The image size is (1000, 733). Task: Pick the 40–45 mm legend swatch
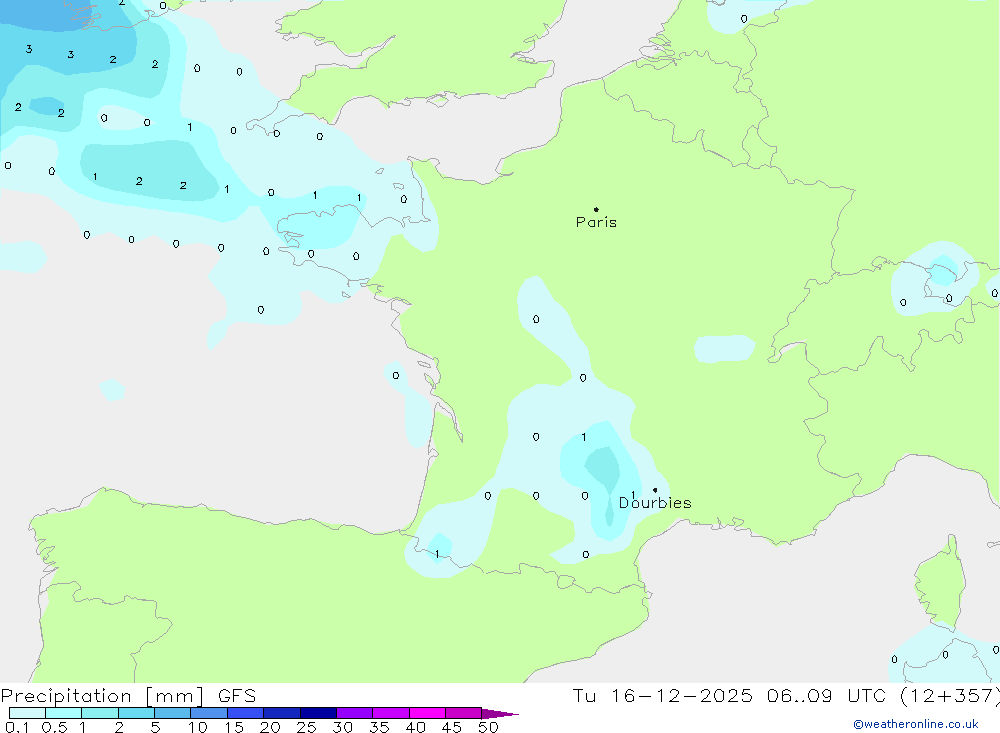click(x=427, y=713)
